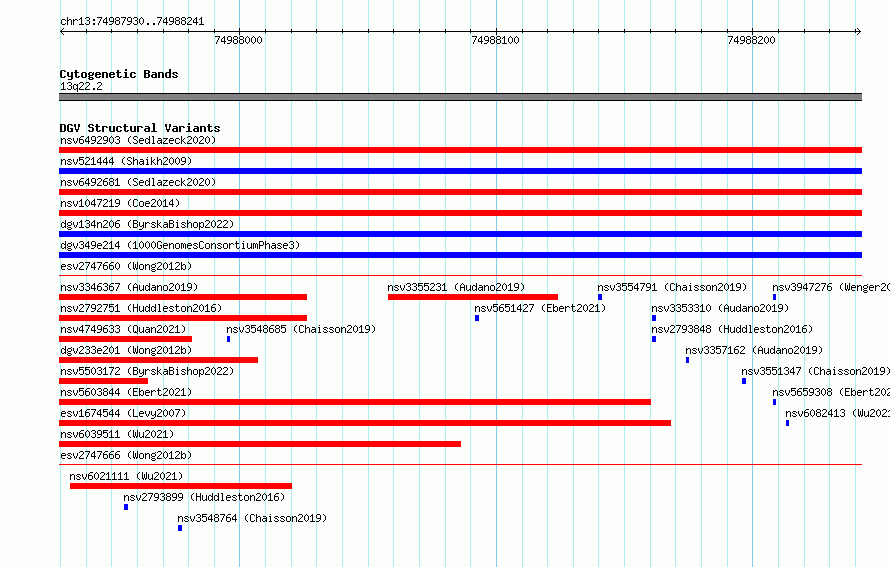Viewport: 890px width, 567px height.
Task: Click the blue marker under nsv3357162
Action: pos(687,360)
